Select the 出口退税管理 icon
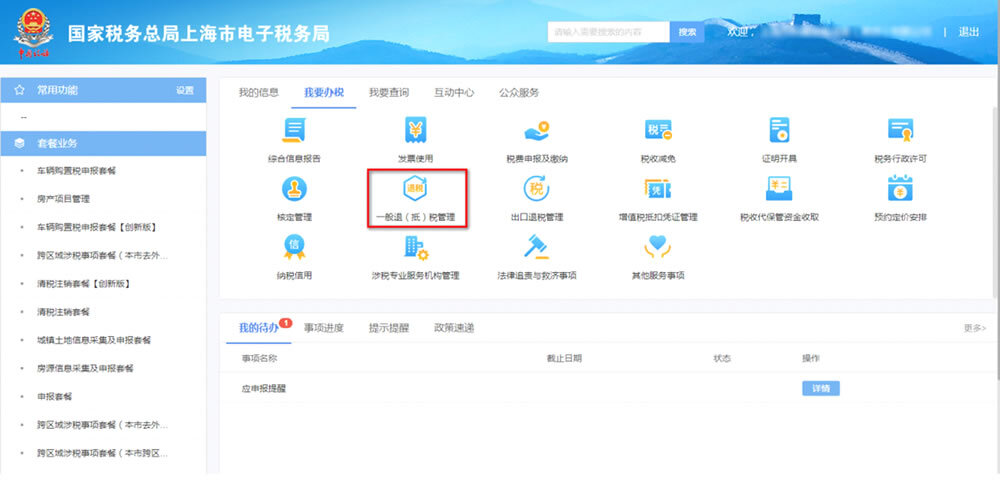Viewport: 1000px width, 494px height. point(537,190)
